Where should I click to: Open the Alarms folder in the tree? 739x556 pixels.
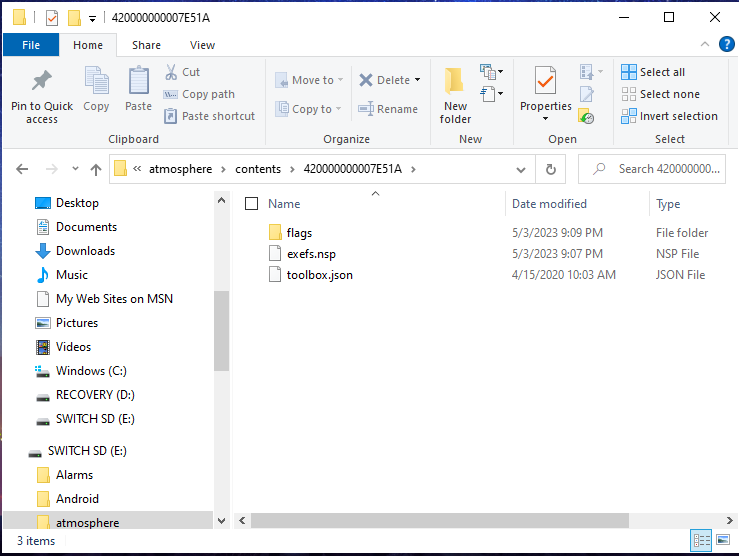(x=74, y=475)
